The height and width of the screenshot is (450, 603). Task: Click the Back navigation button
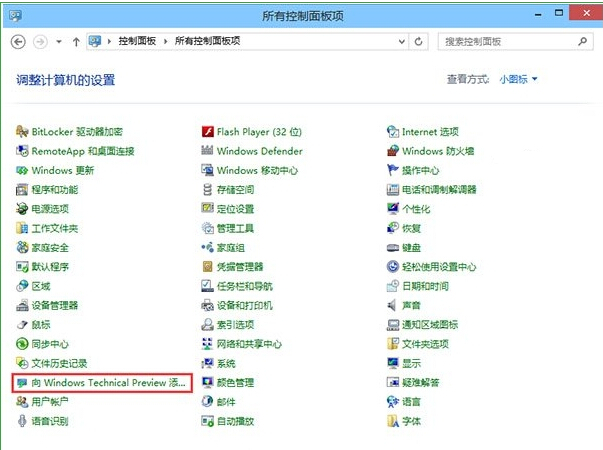[18, 41]
